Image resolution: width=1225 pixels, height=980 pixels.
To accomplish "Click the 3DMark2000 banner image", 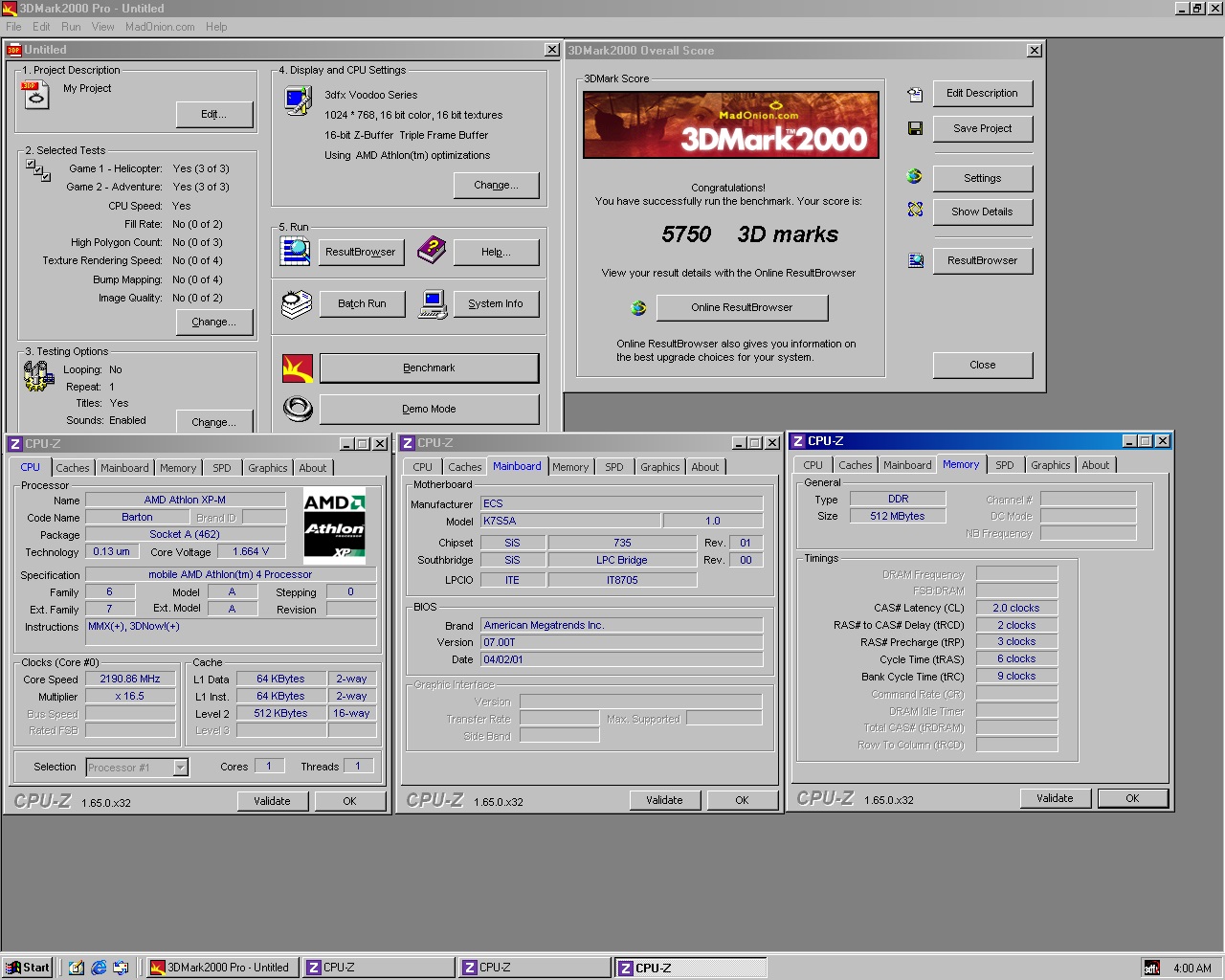I will click(731, 124).
